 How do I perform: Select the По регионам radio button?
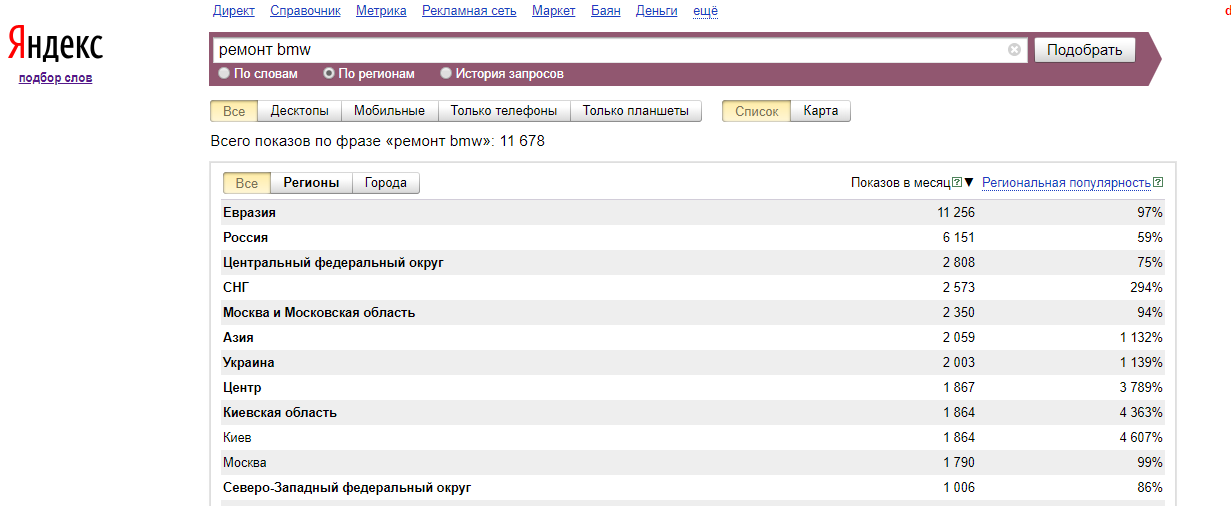tap(329, 74)
